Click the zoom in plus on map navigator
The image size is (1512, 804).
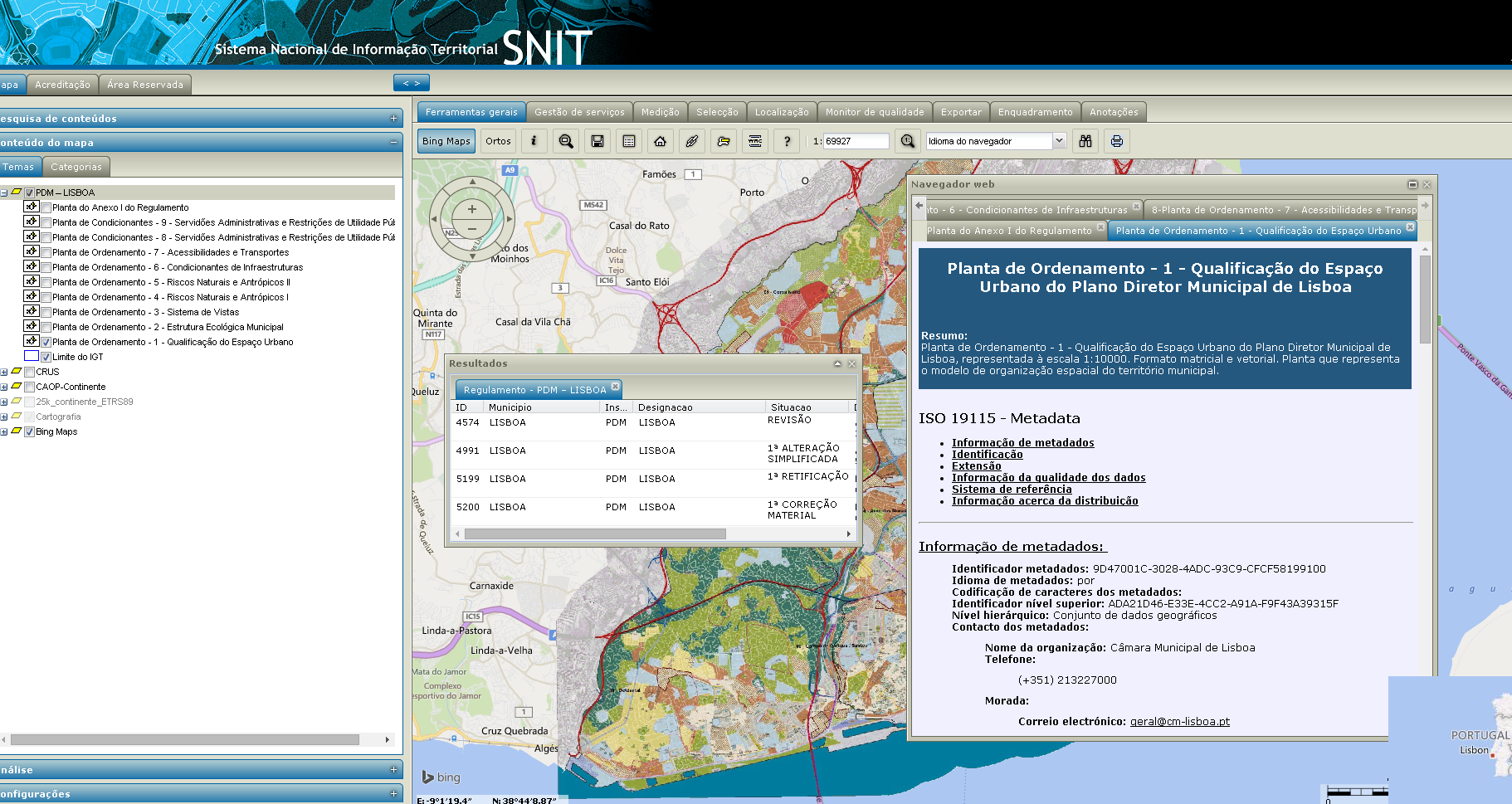point(472,209)
